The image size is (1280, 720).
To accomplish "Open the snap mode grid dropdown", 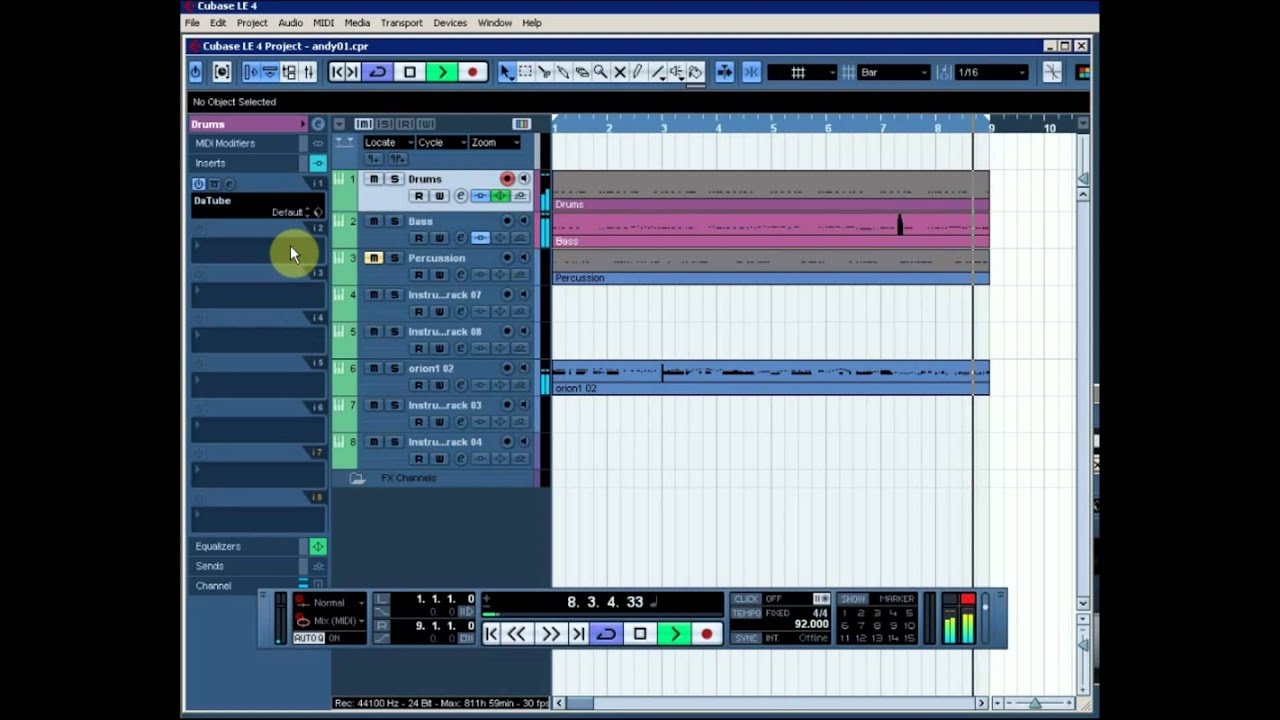I will coord(801,72).
